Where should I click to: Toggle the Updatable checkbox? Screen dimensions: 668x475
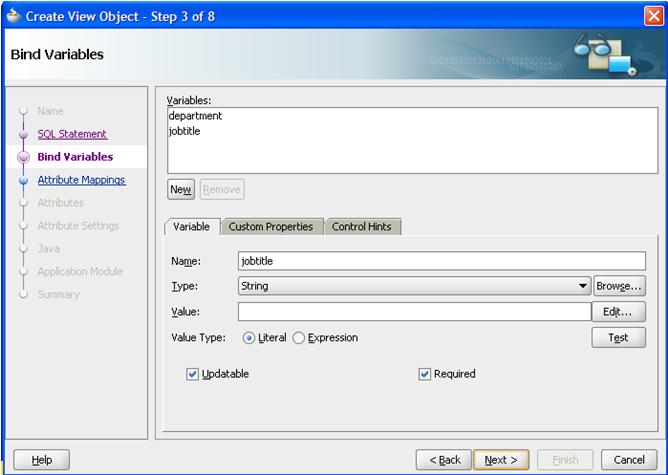(x=193, y=374)
